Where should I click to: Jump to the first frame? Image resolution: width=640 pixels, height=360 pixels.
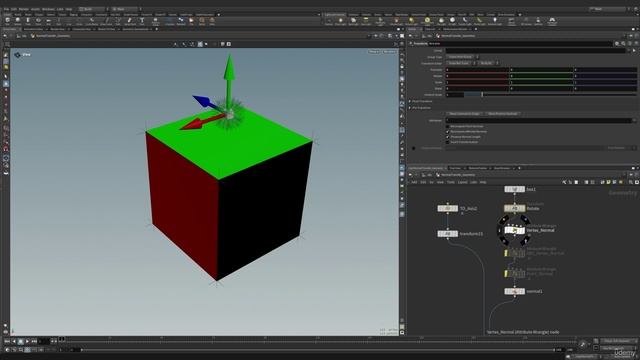click(7, 341)
